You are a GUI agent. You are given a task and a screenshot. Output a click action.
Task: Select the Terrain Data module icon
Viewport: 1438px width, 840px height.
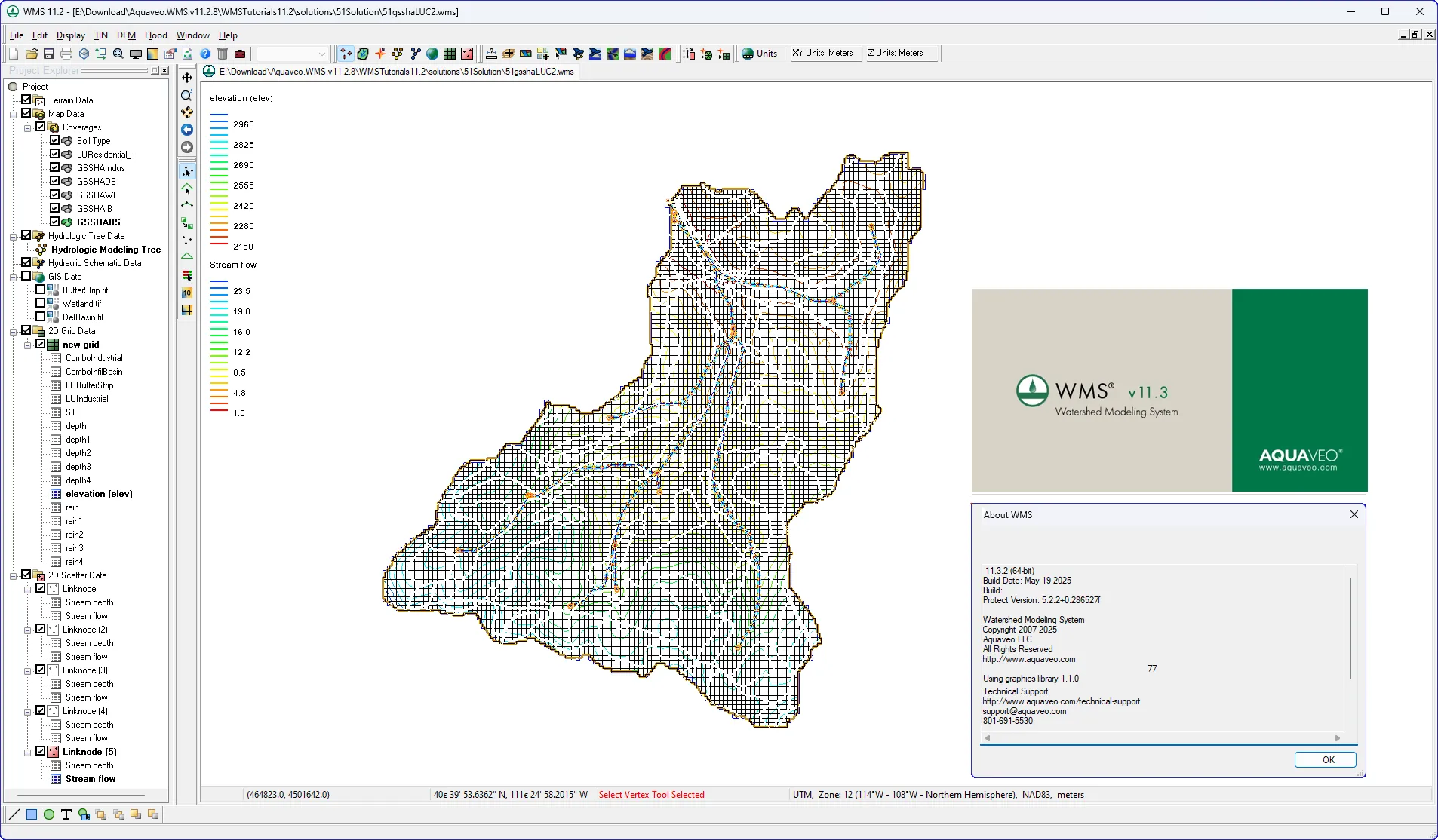coord(346,54)
